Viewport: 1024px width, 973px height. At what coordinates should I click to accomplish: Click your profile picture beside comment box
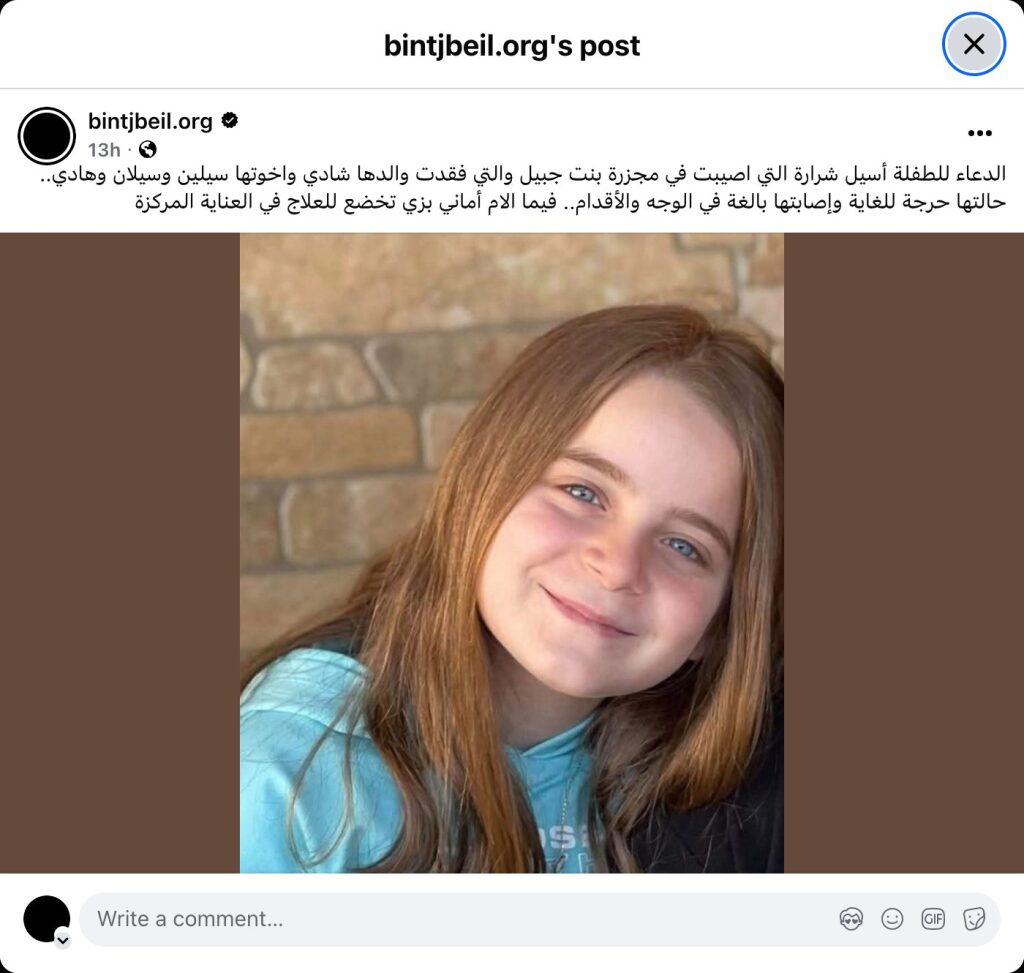point(46,919)
